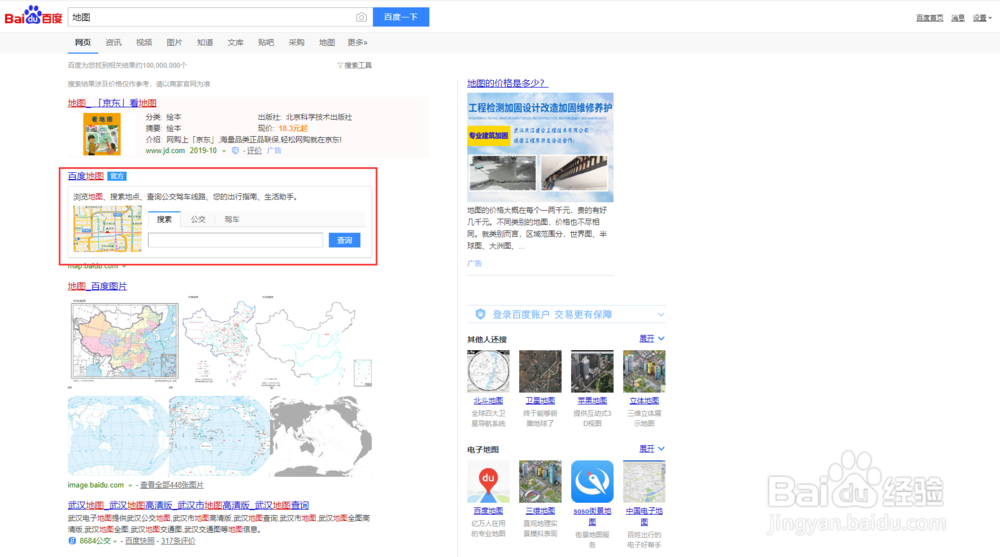Open the gray world map image
1000x557 pixels.
click(321, 436)
